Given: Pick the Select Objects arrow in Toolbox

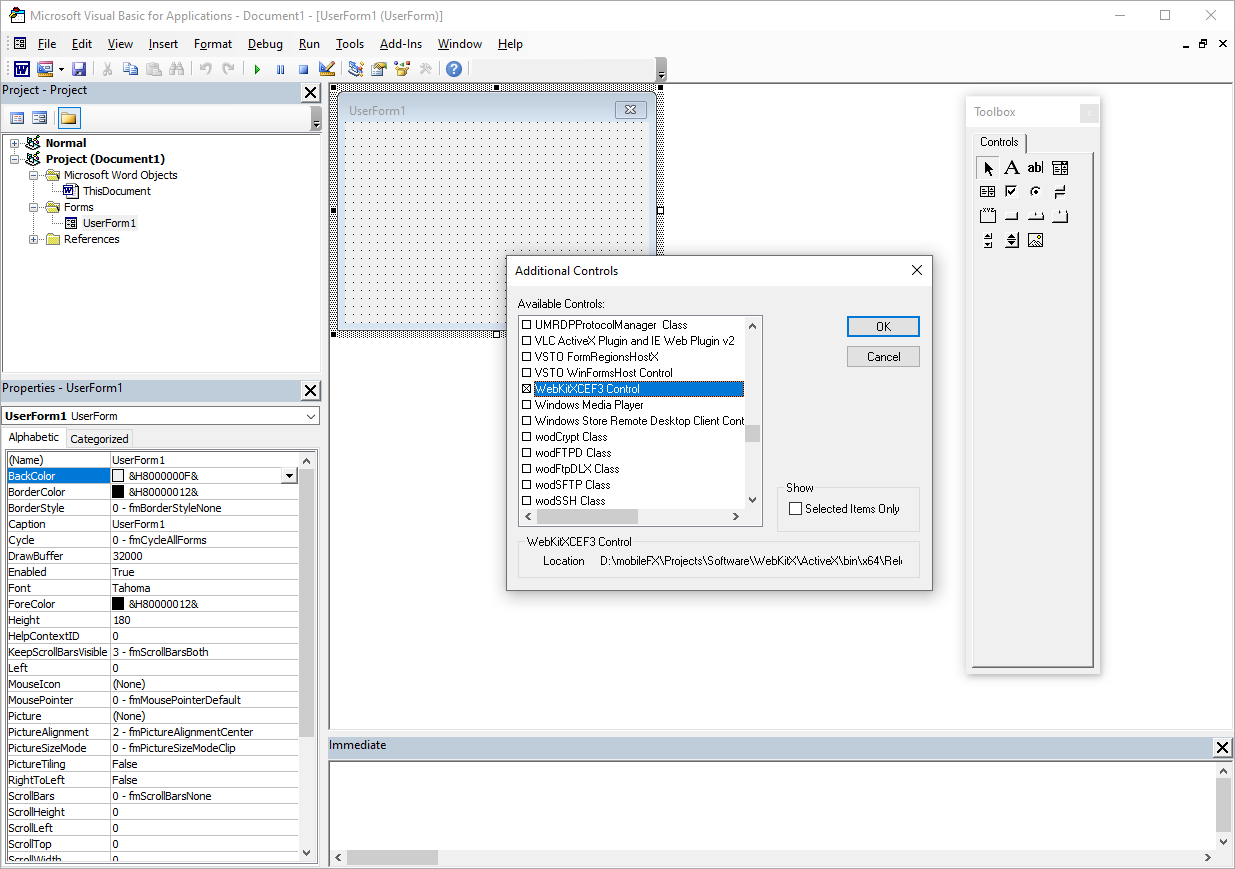Looking at the screenshot, I should tap(988, 167).
